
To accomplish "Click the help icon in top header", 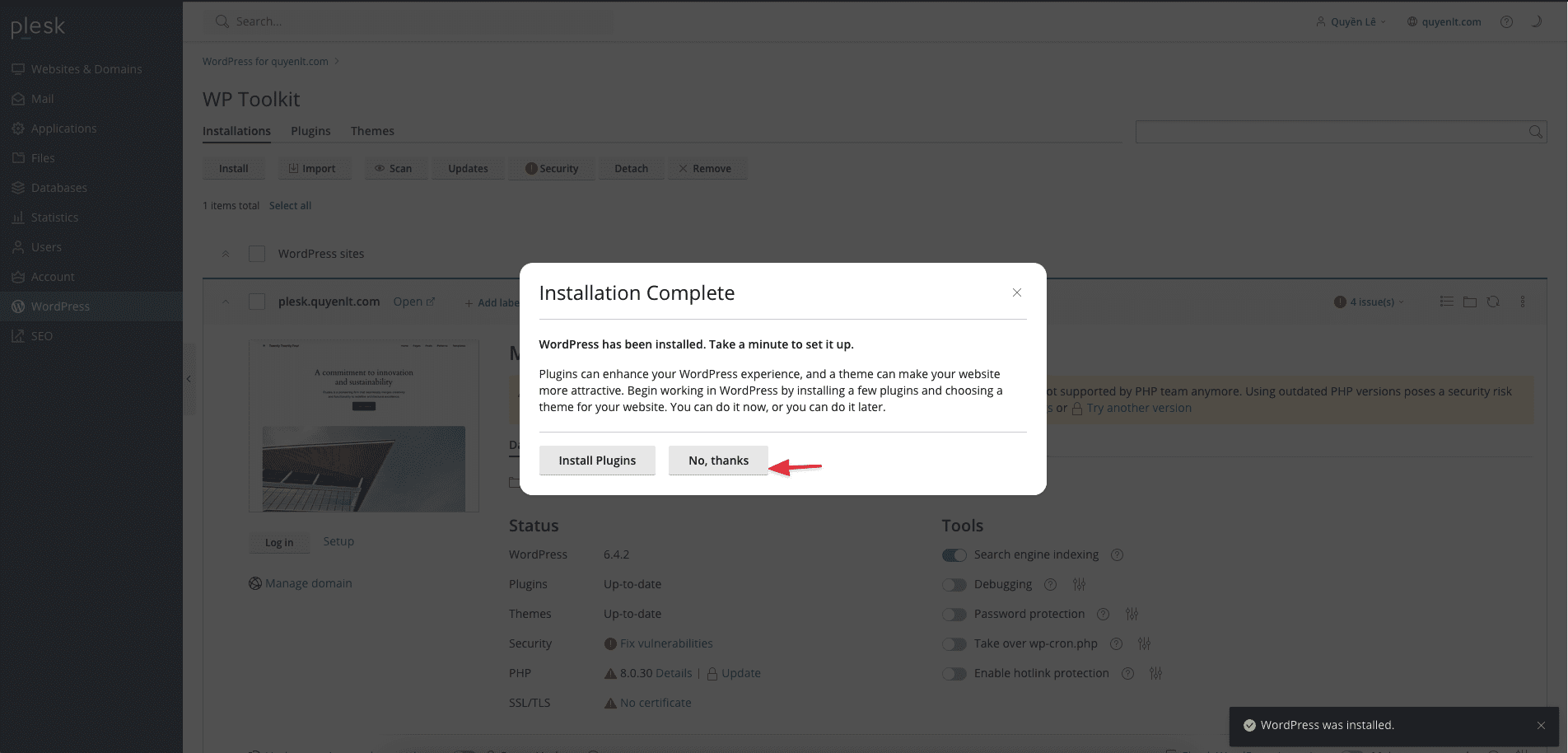I will click(1506, 22).
